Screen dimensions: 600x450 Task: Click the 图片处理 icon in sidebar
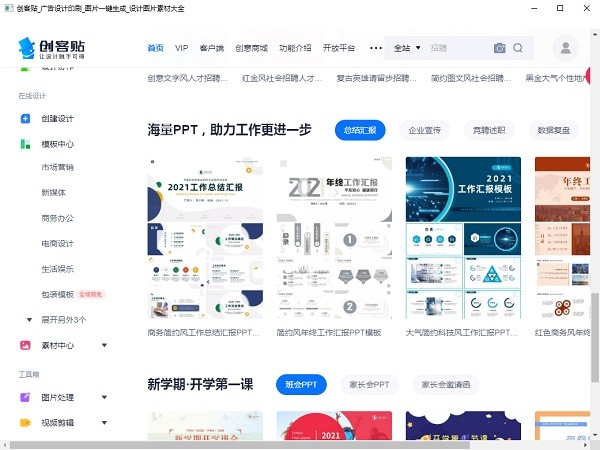[x=25, y=397]
